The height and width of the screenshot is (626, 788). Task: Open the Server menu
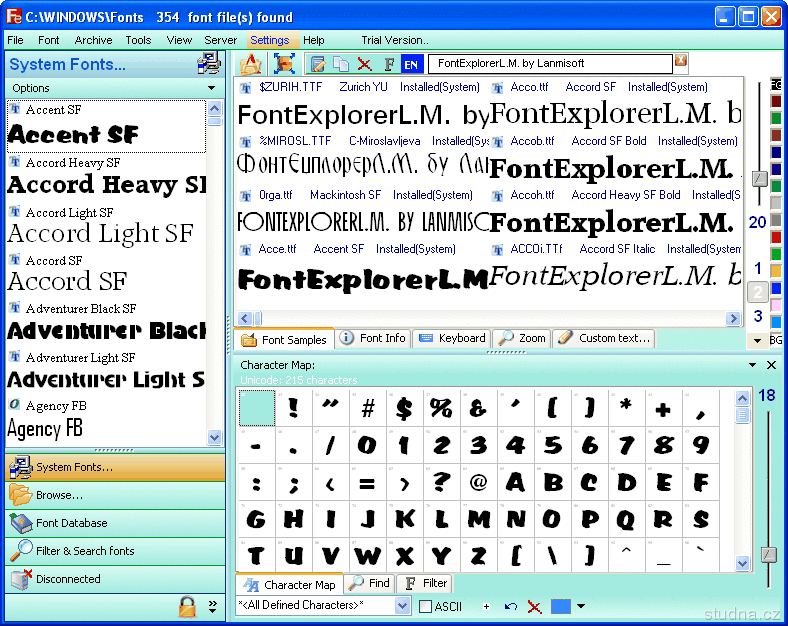pyautogui.click(x=220, y=40)
